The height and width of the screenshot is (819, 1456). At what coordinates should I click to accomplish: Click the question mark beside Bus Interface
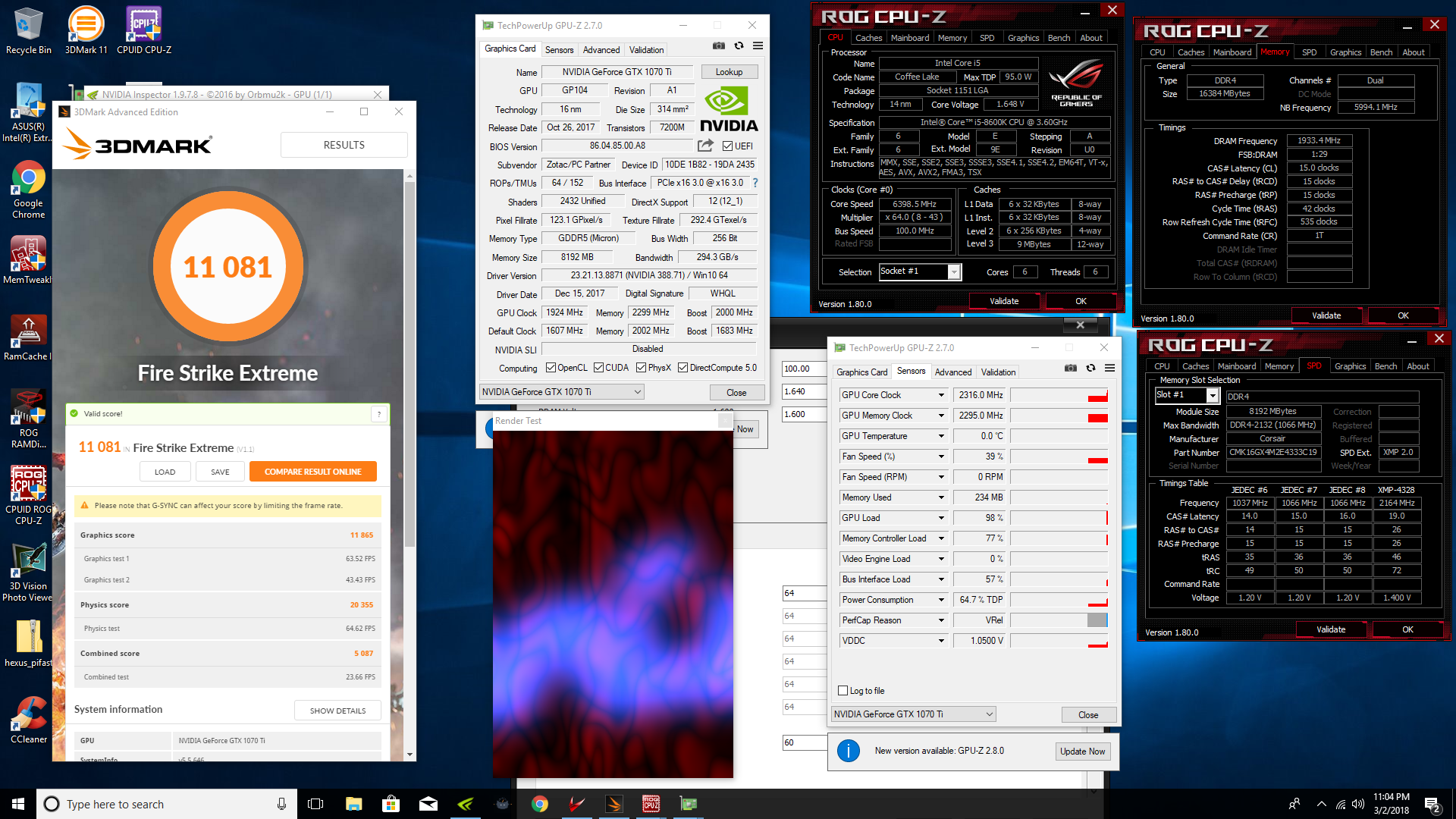coord(755,183)
